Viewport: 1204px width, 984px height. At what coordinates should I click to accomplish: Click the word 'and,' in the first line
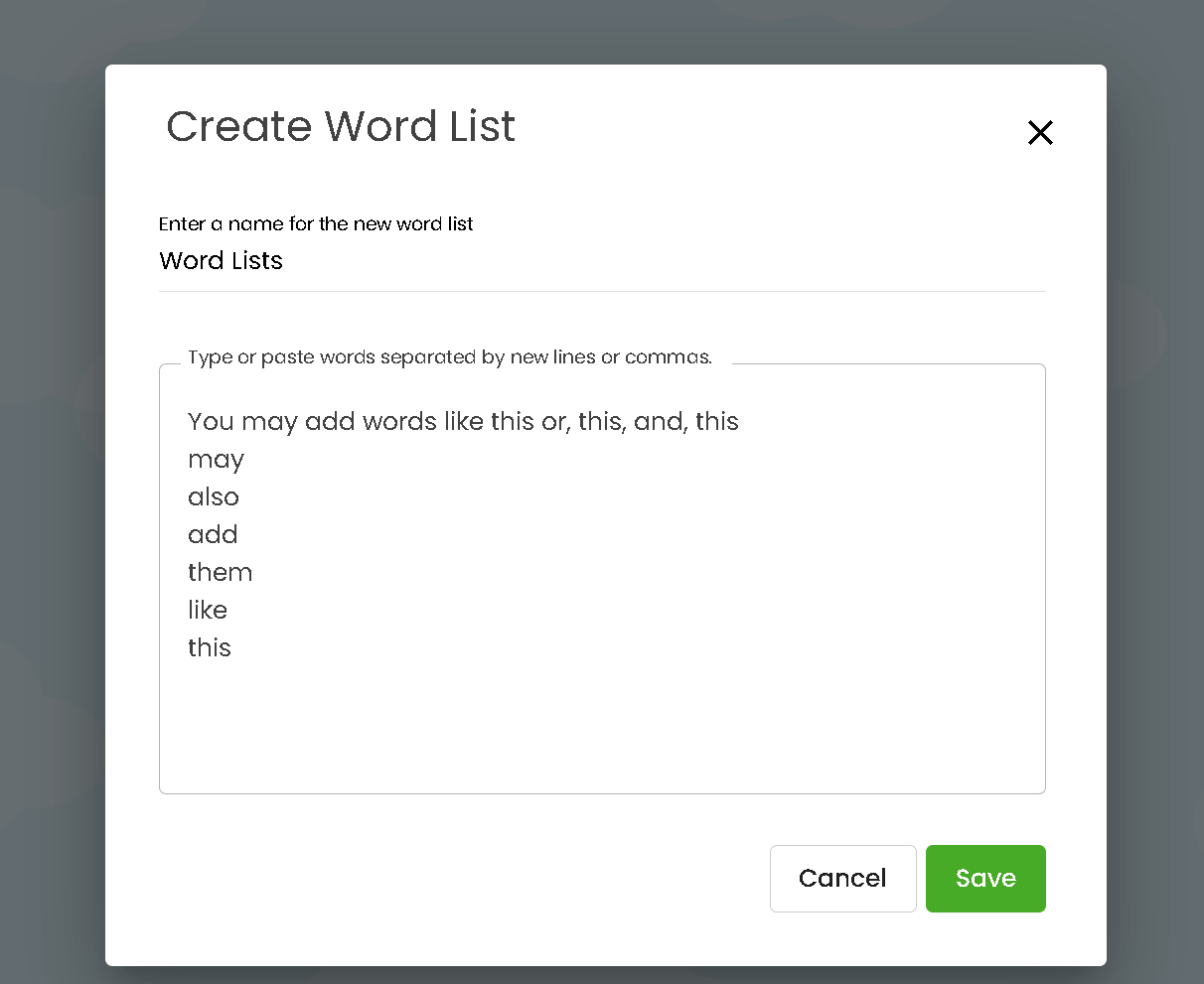660,422
